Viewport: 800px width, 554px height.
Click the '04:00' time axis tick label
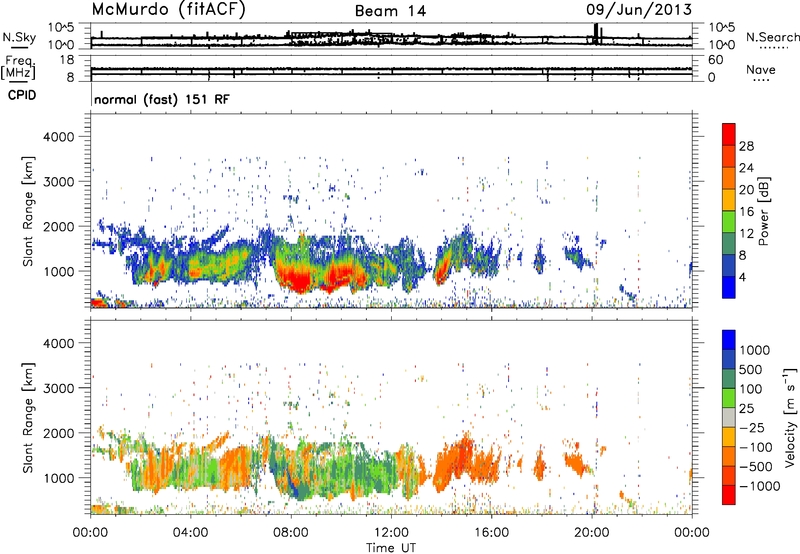click(190, 533)
